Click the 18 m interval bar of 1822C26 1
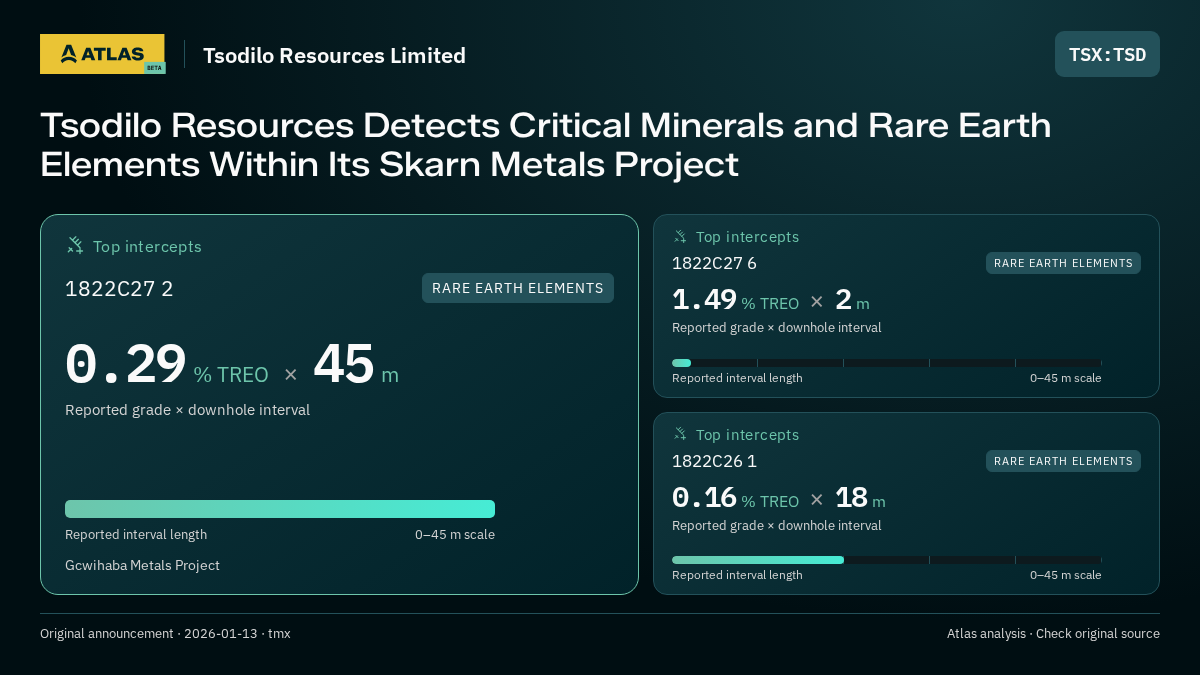The width and height of the screenshot is (1200, 675). [x=758, y=560]
